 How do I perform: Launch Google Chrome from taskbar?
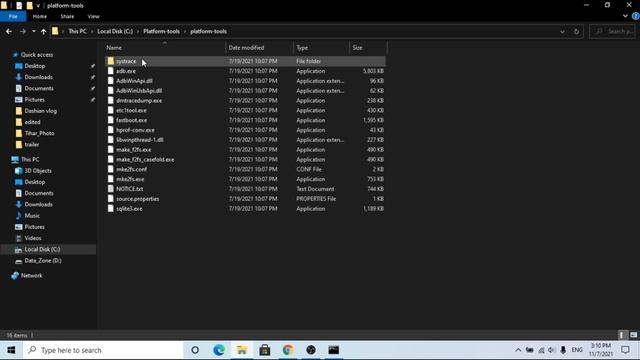tap(288, 350)
